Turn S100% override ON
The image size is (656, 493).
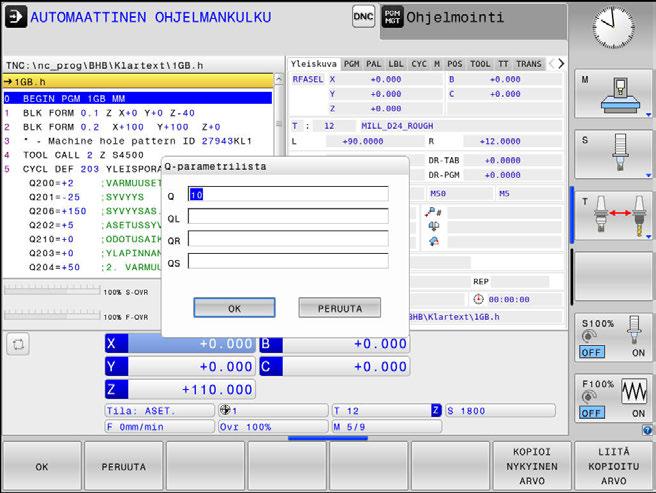(638, 352)
